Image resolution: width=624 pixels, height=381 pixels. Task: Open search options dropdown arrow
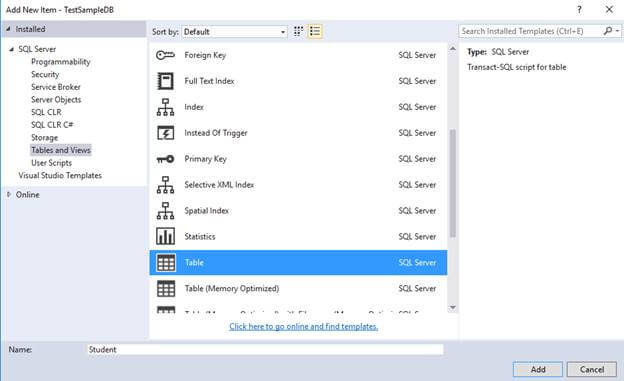click(x=617, y=31)
